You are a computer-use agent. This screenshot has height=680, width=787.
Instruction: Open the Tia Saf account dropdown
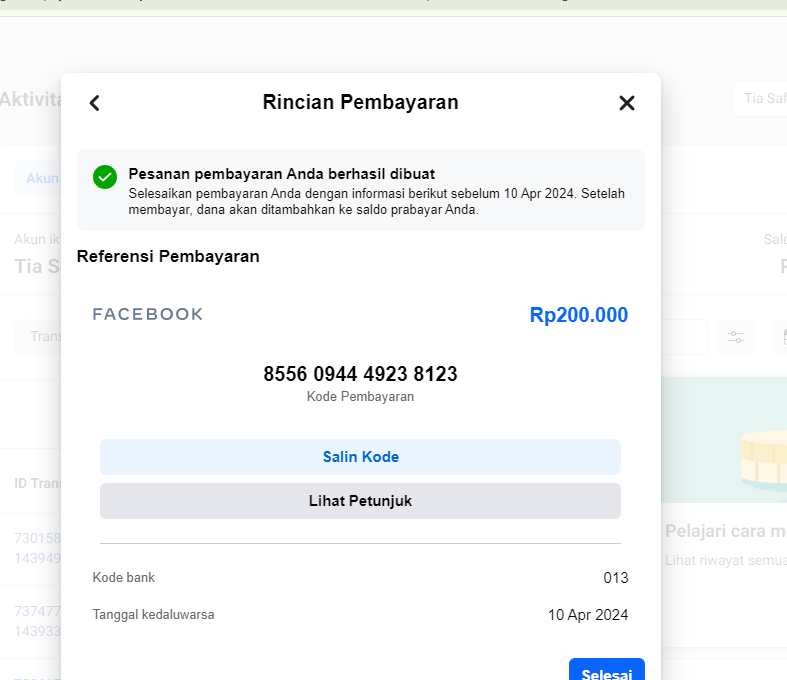[x=760, y=99]
